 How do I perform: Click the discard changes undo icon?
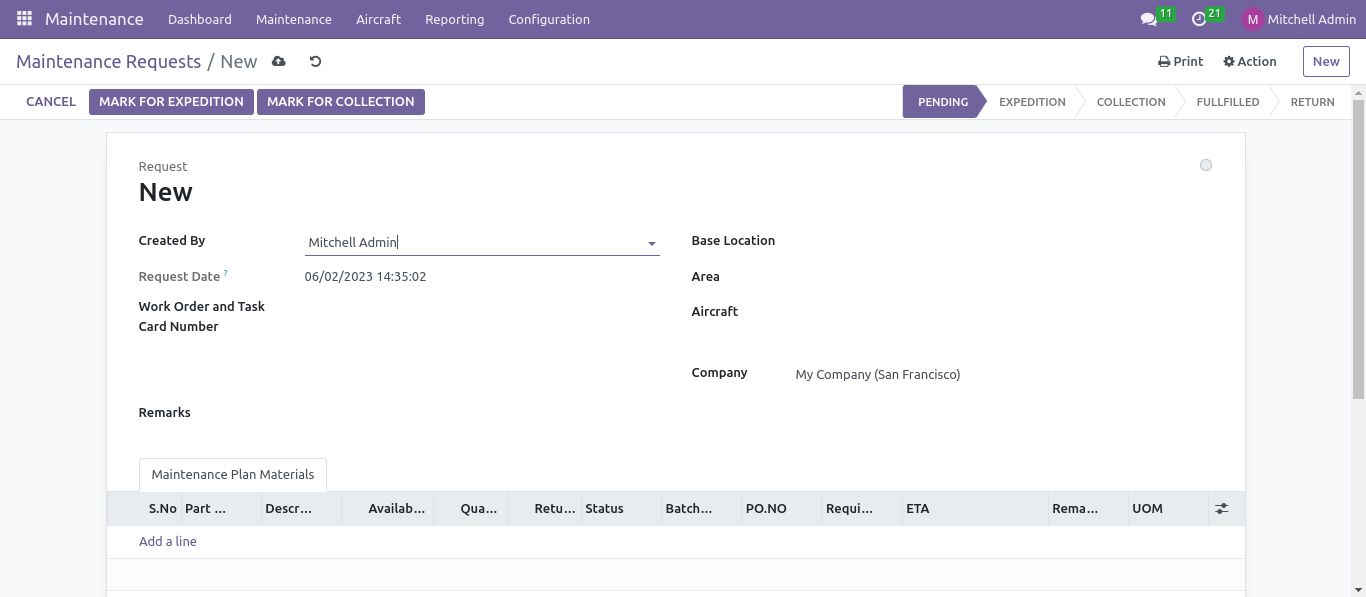315,62
